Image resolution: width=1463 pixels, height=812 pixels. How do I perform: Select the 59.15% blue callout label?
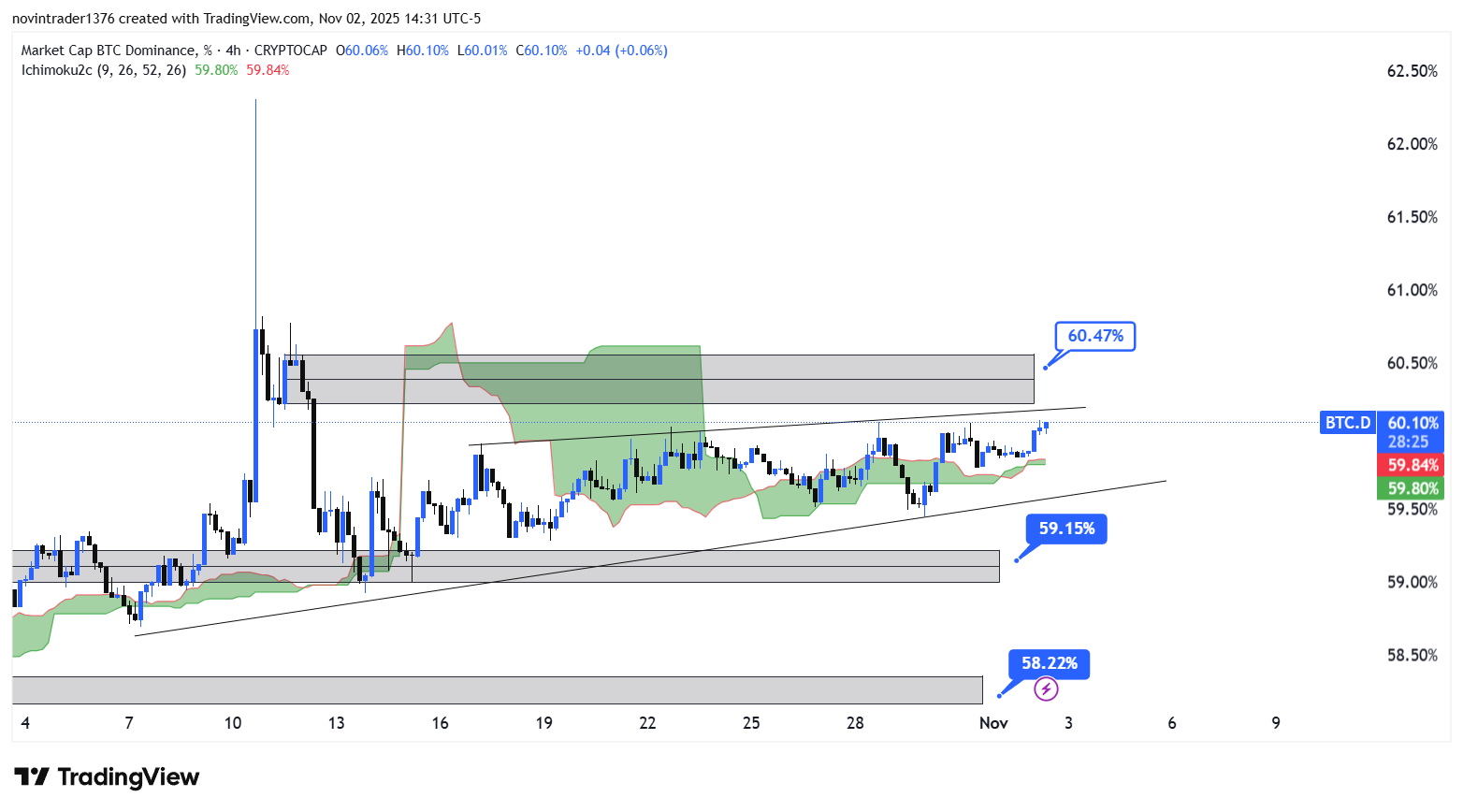click(x=1066, y=529)
